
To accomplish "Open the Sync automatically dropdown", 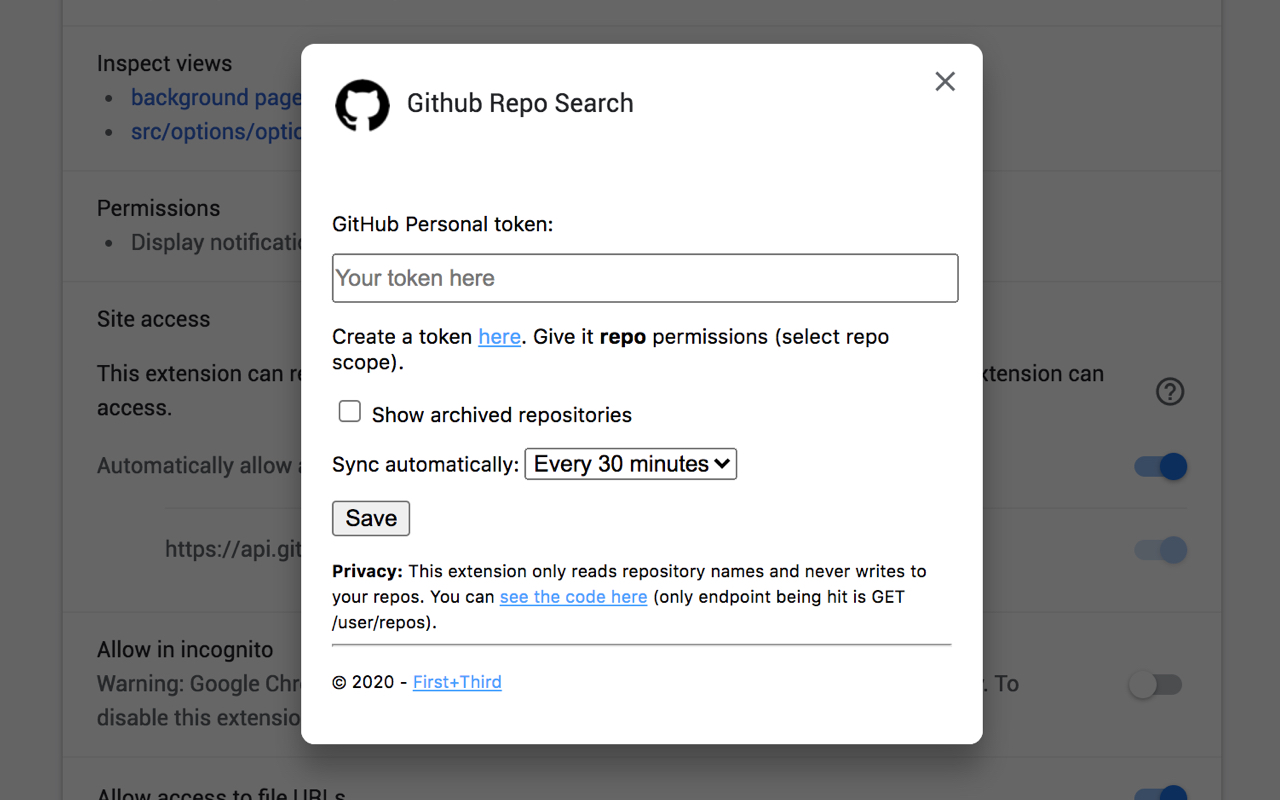I will coord(631,464).
